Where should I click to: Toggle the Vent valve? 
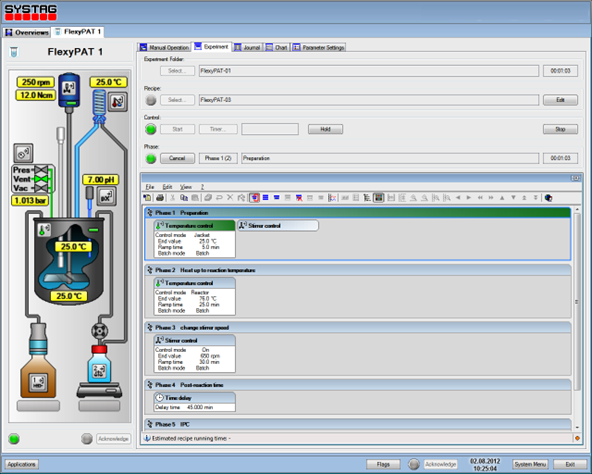click(x=40, y=179)
